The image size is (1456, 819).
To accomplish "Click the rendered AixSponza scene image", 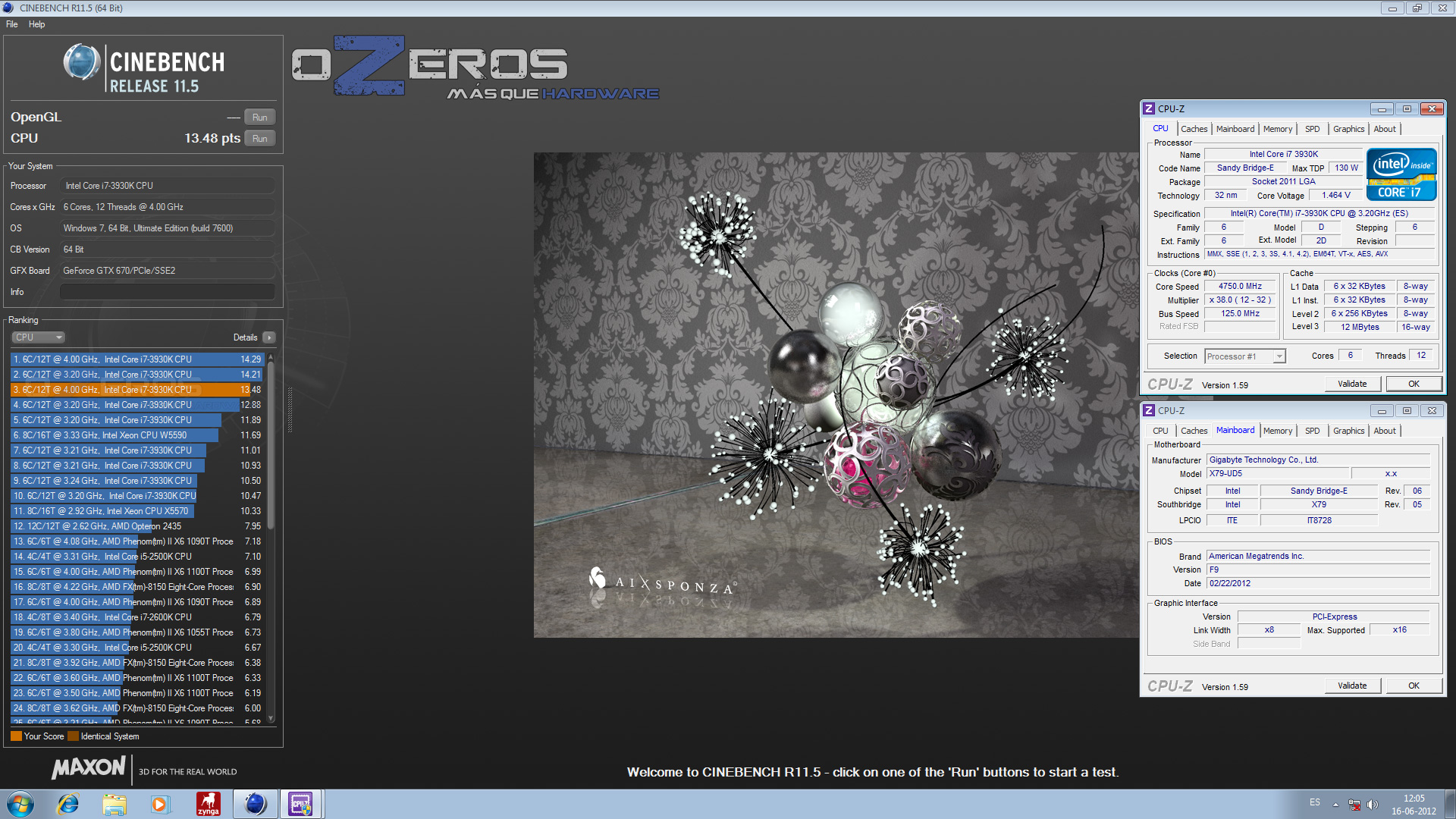I will tap(836, 395).
